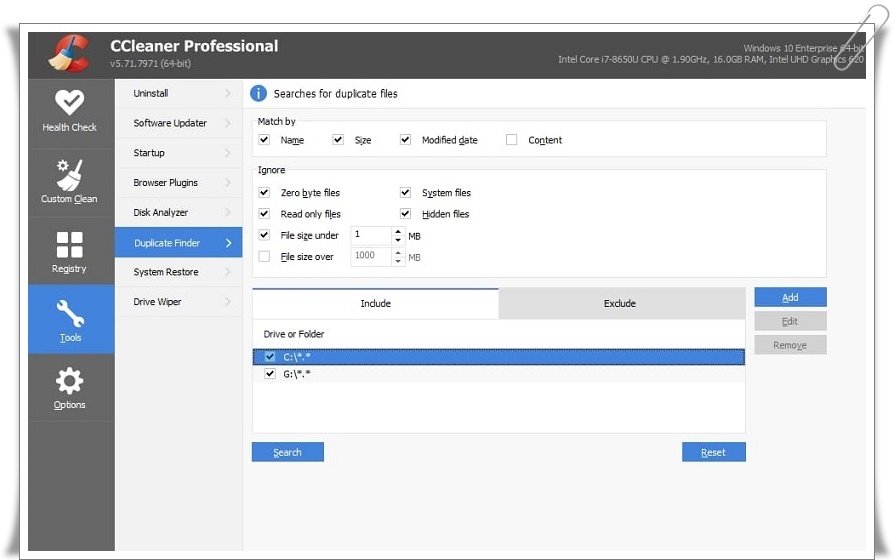Click chevron next to Software Updater

pyautogui.click(x=228, y=123)
